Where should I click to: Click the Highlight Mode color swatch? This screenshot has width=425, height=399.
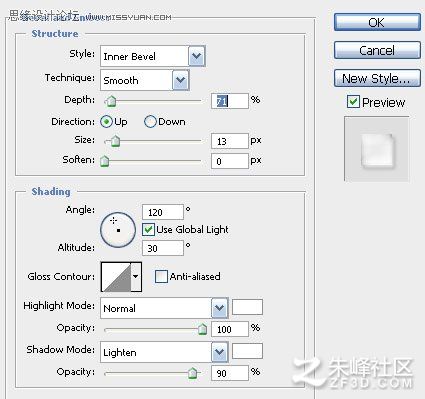pos(247,307)
